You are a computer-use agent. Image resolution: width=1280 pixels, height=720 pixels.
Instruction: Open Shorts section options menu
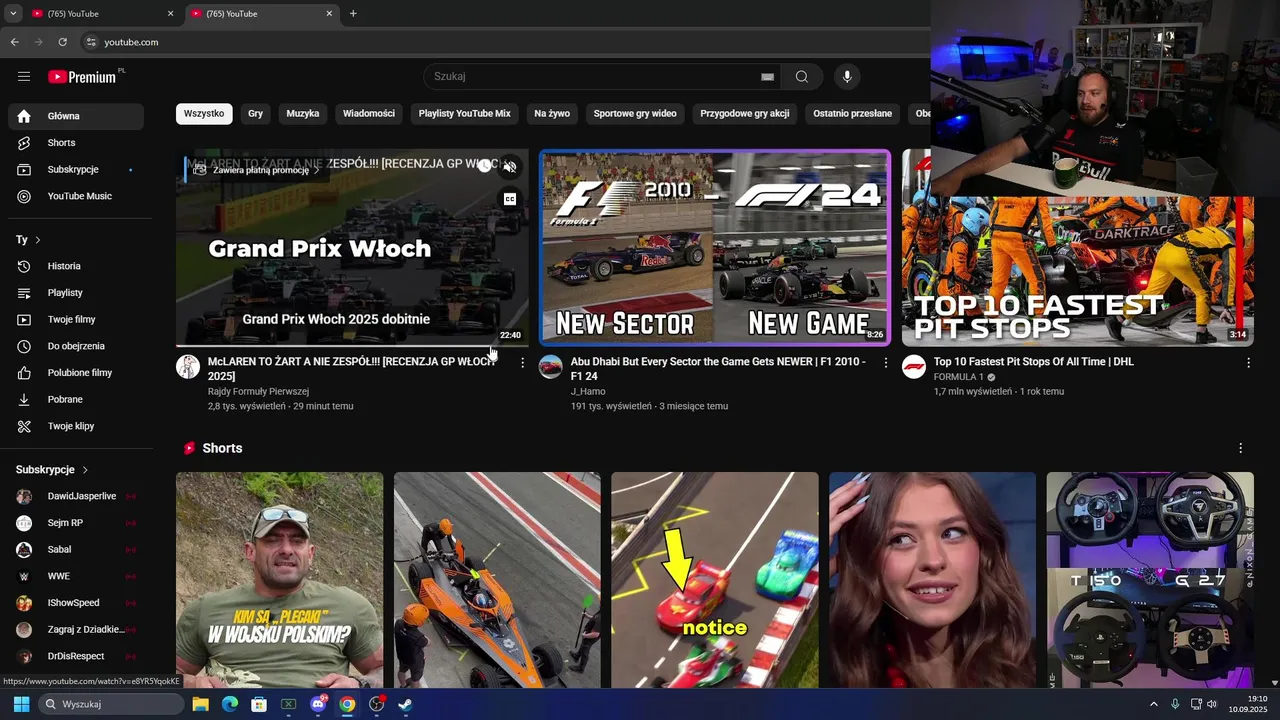coord(1241,448)
